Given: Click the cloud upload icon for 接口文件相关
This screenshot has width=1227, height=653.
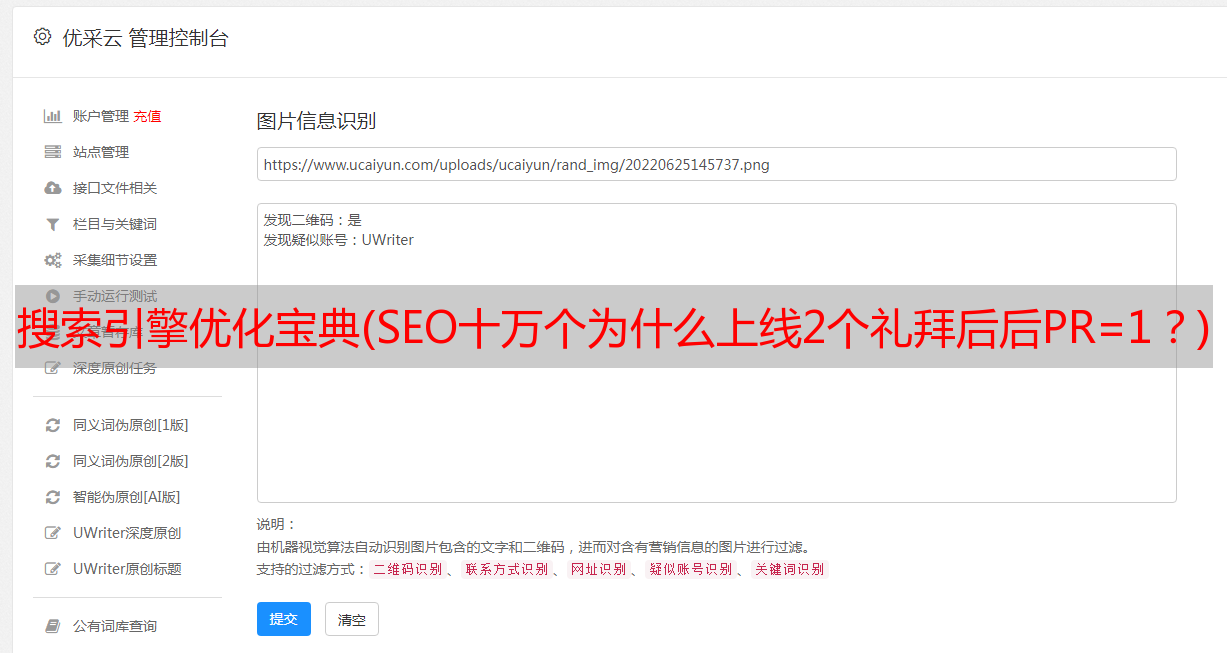Looking at the screenshot, I should [53, 188].
